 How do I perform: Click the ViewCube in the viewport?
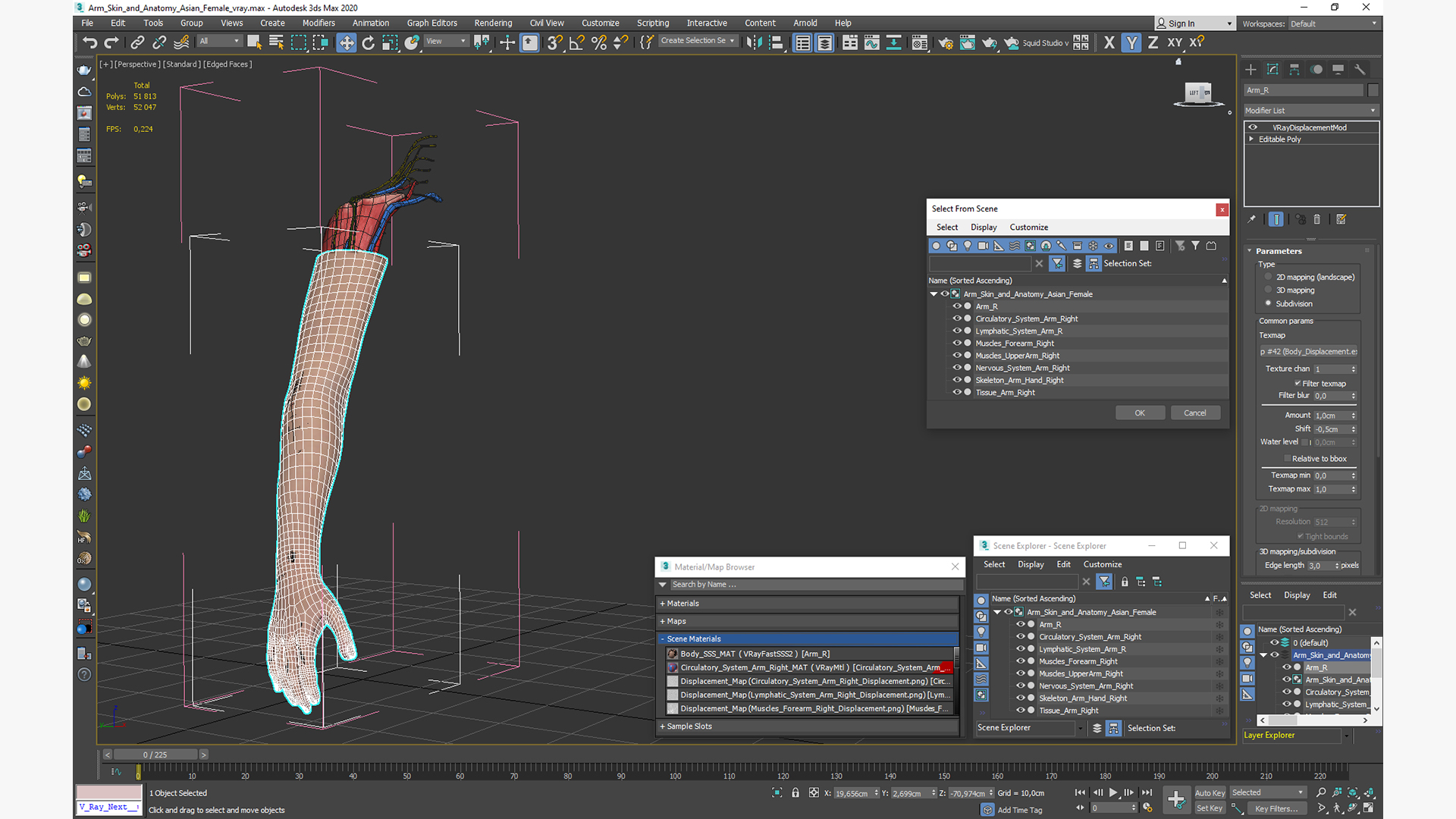coord(1198,94)
